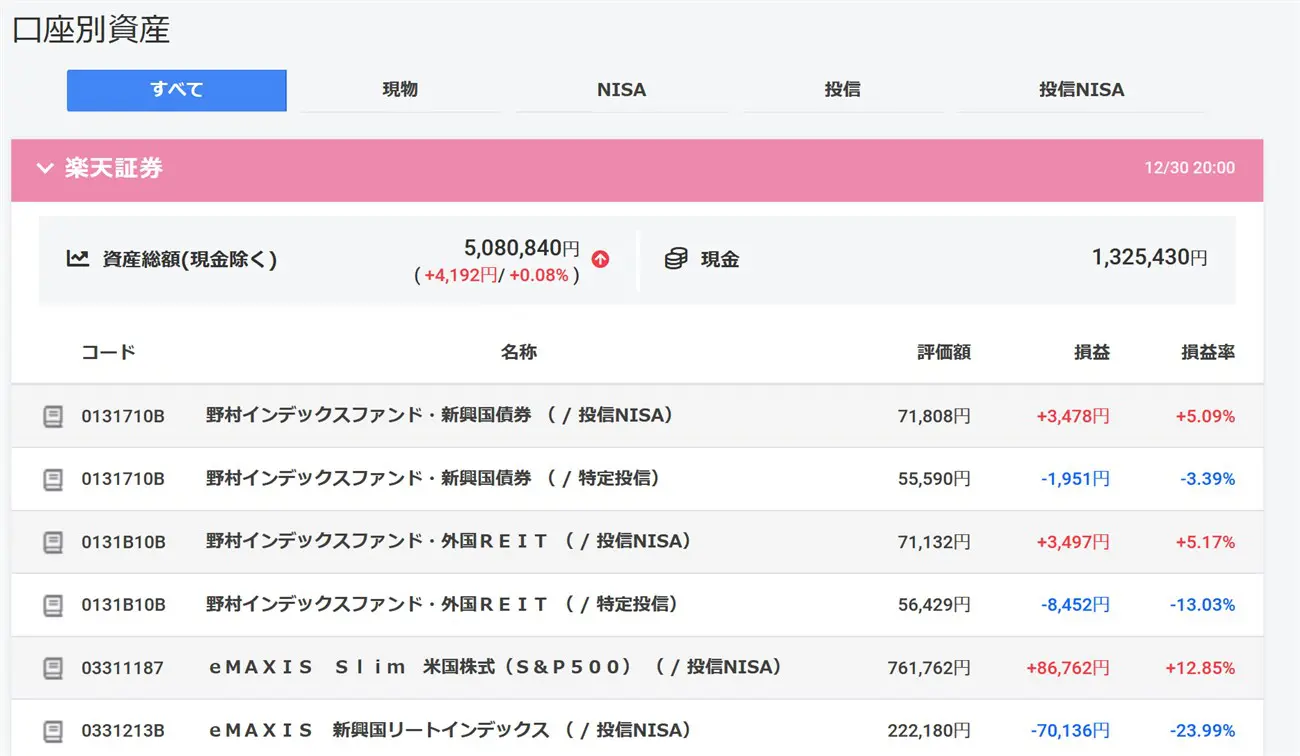Viewport: 1300px width, 756px height.
Task: Open the 投信NISA tab
Action: pos(1081,90)
